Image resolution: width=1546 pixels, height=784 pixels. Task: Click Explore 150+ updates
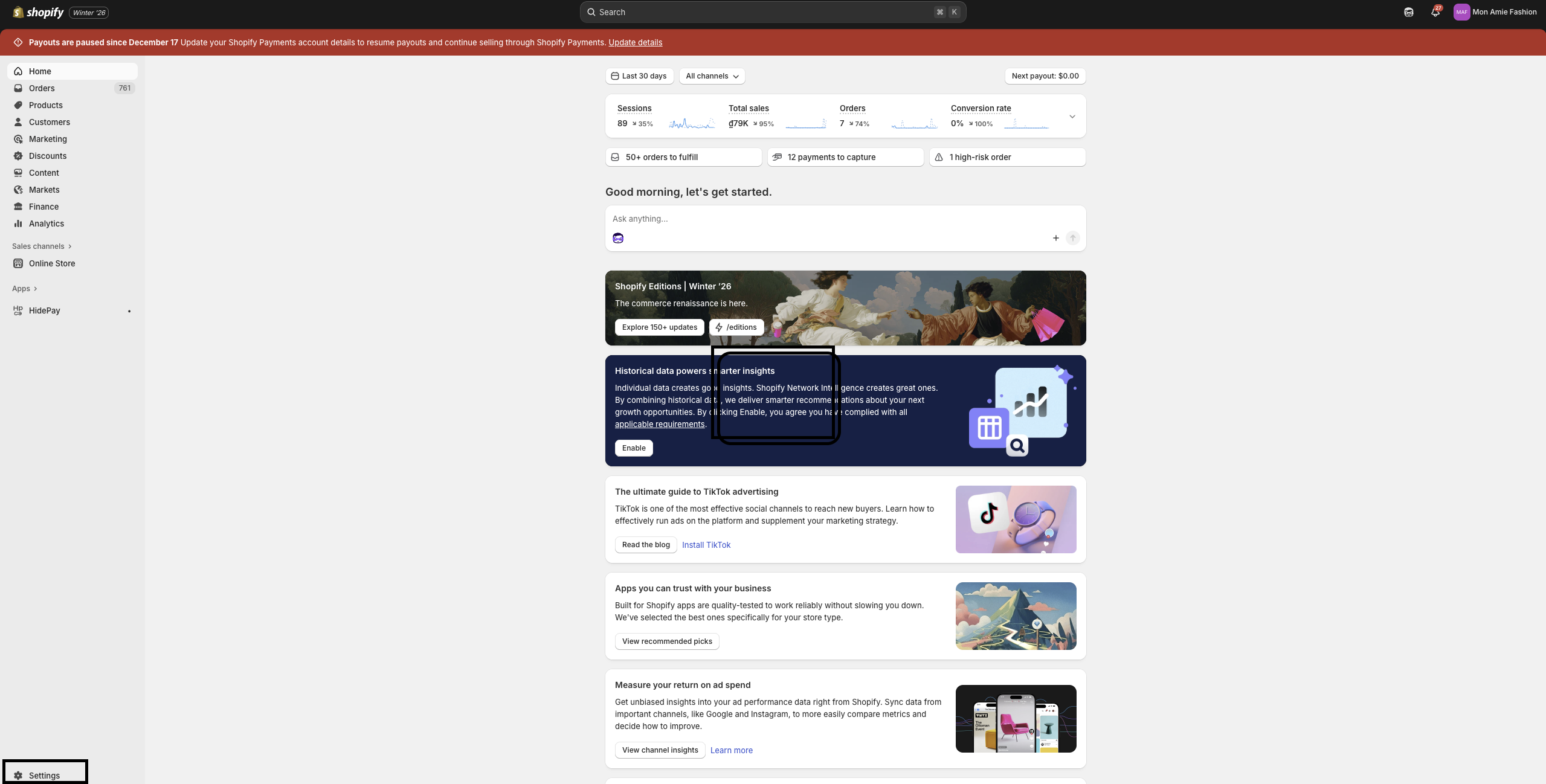pyautogui.click(x=659, y=327)
